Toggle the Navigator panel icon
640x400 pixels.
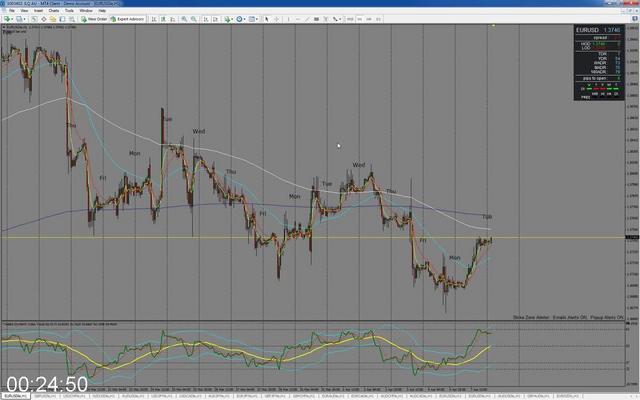(53, 19)
